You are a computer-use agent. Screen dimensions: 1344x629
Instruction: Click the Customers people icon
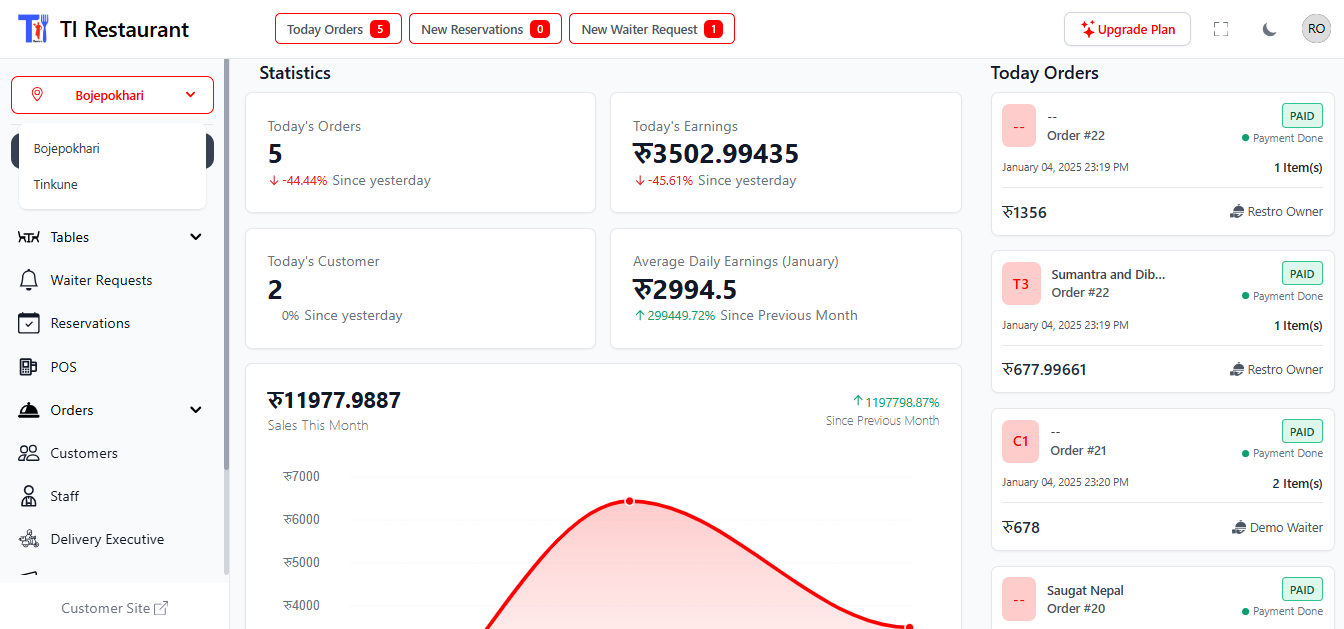coord(29,453)
